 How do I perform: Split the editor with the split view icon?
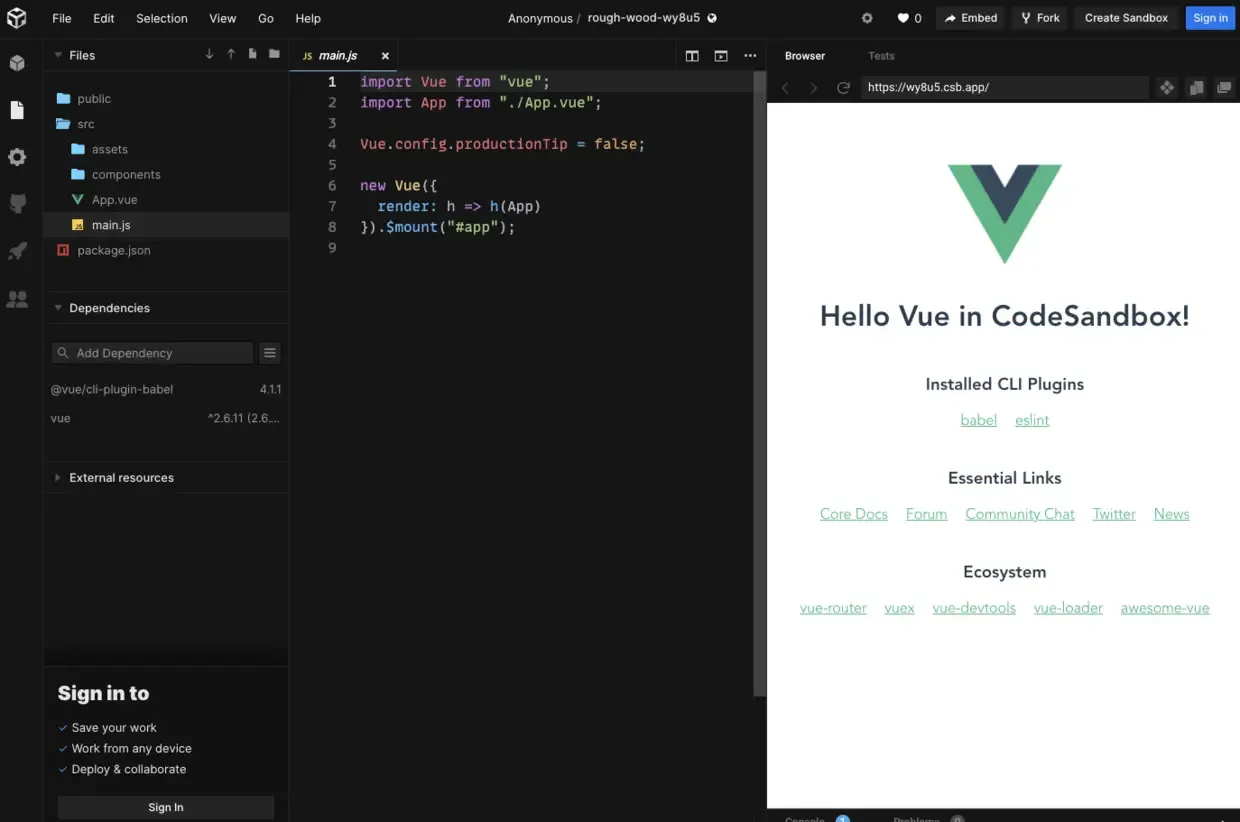click(692, 56)
